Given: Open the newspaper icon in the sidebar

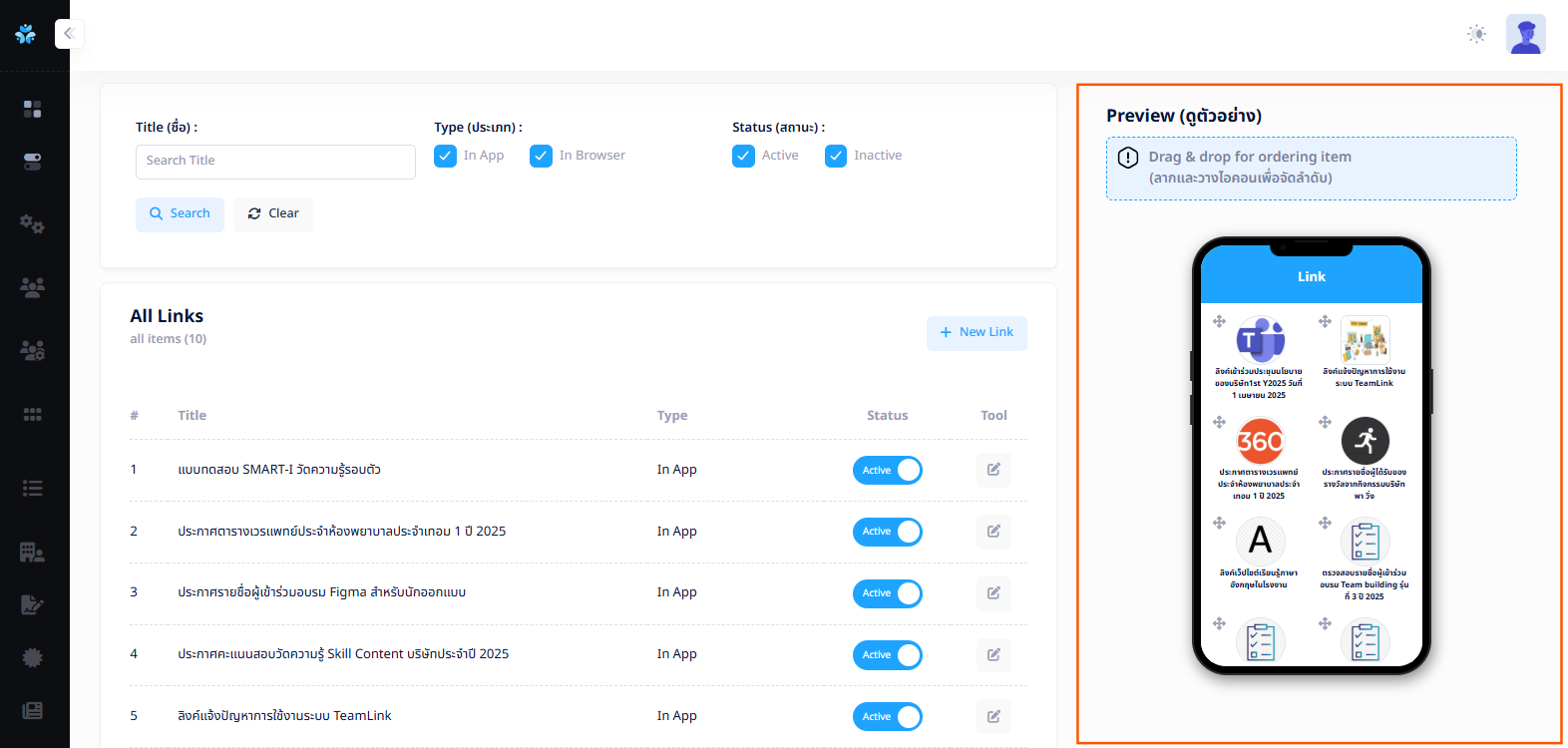Looking at the screenshot, I should pyautogui.click(x=33, y=710).
